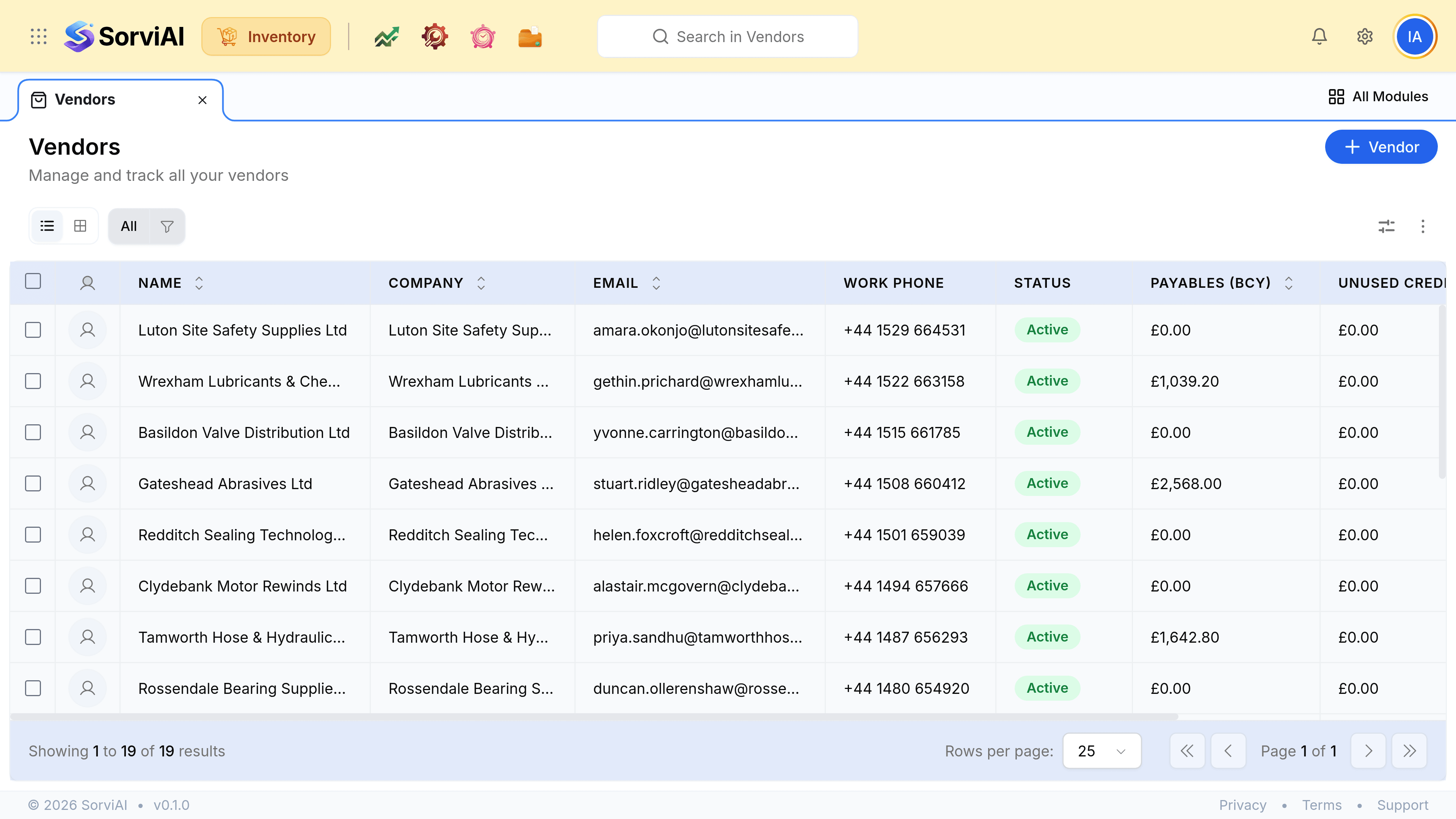1456x819 pixels.
Task: Click the avatar column header icon
Action: (88, 283)
